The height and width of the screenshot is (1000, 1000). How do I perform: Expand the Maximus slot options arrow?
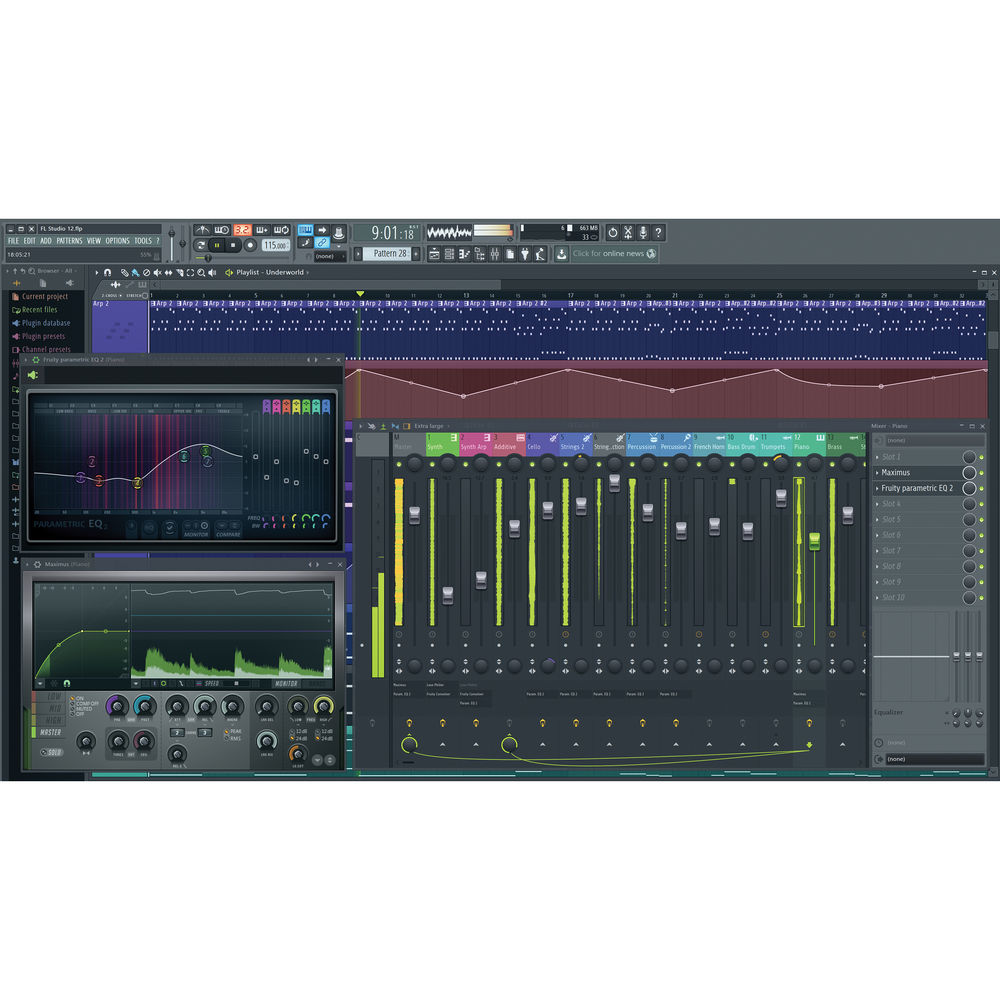tap(877, 472)
